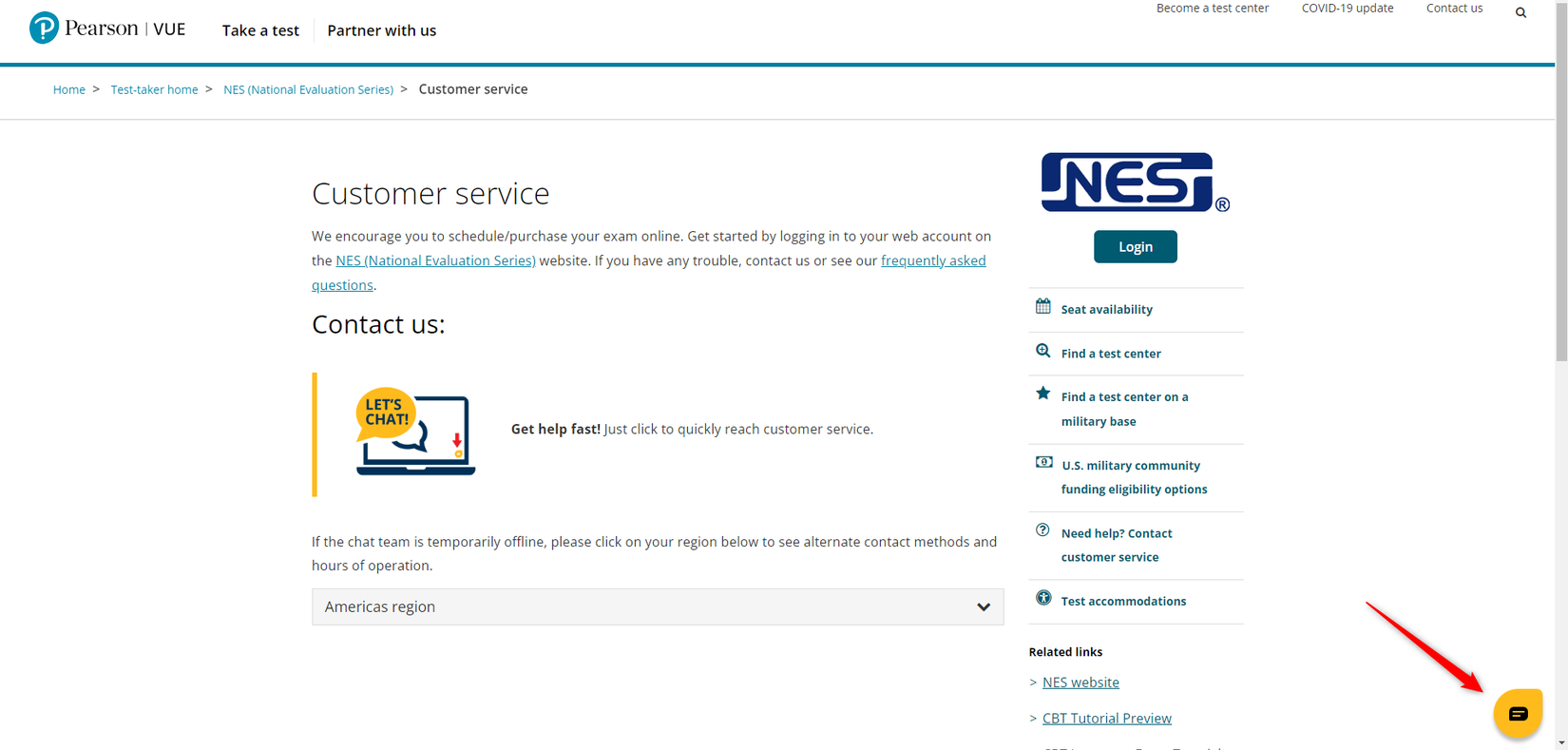Click the Contact us: heading

point(378,324)
